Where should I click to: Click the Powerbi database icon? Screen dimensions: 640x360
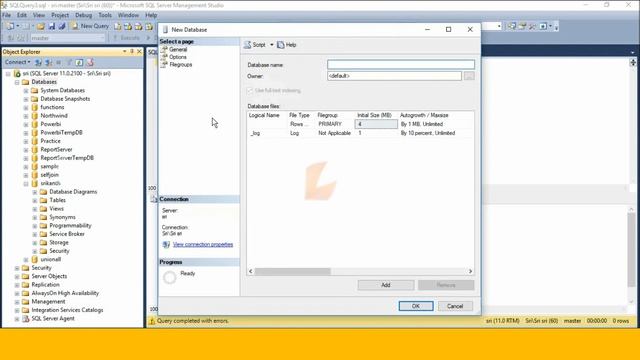[35, 124]
